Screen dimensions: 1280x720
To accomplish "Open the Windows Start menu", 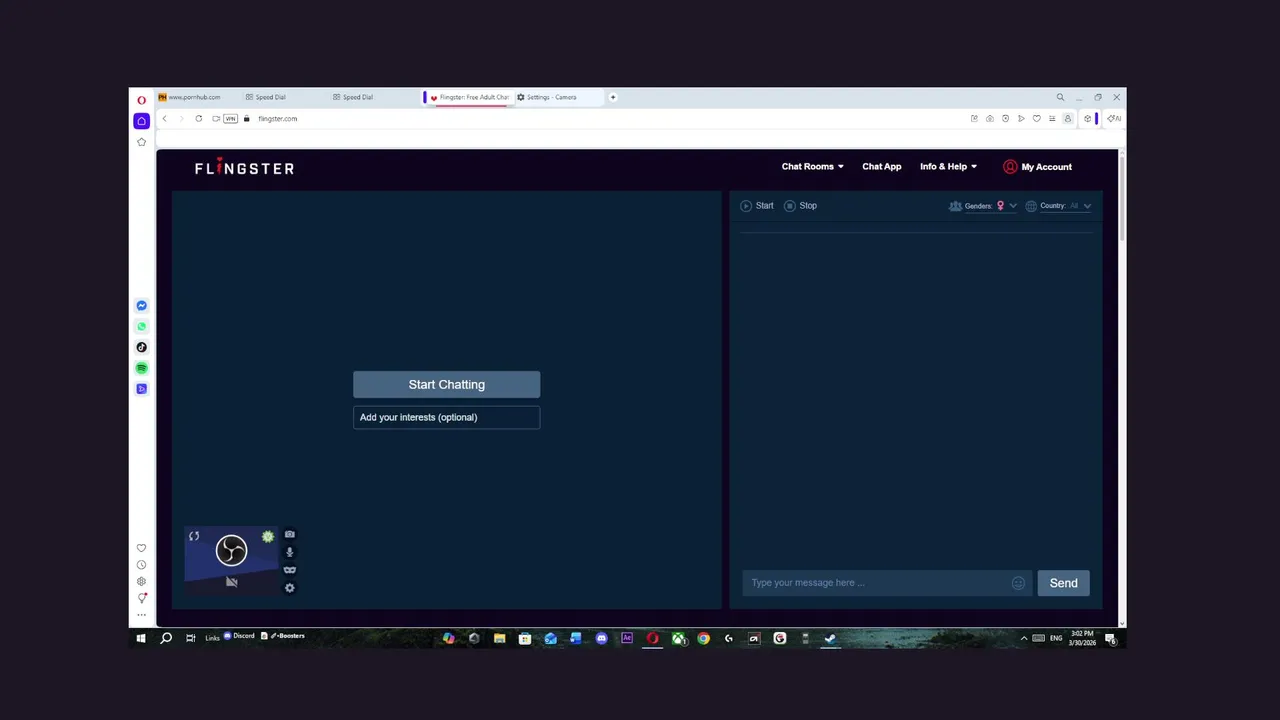I will point(141,638).
